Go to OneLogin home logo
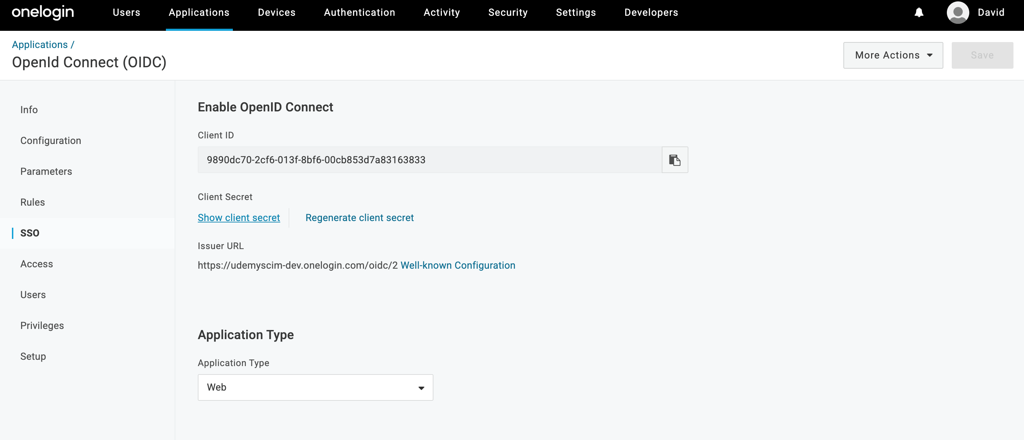1024x440 pixels. click(42, 12)
